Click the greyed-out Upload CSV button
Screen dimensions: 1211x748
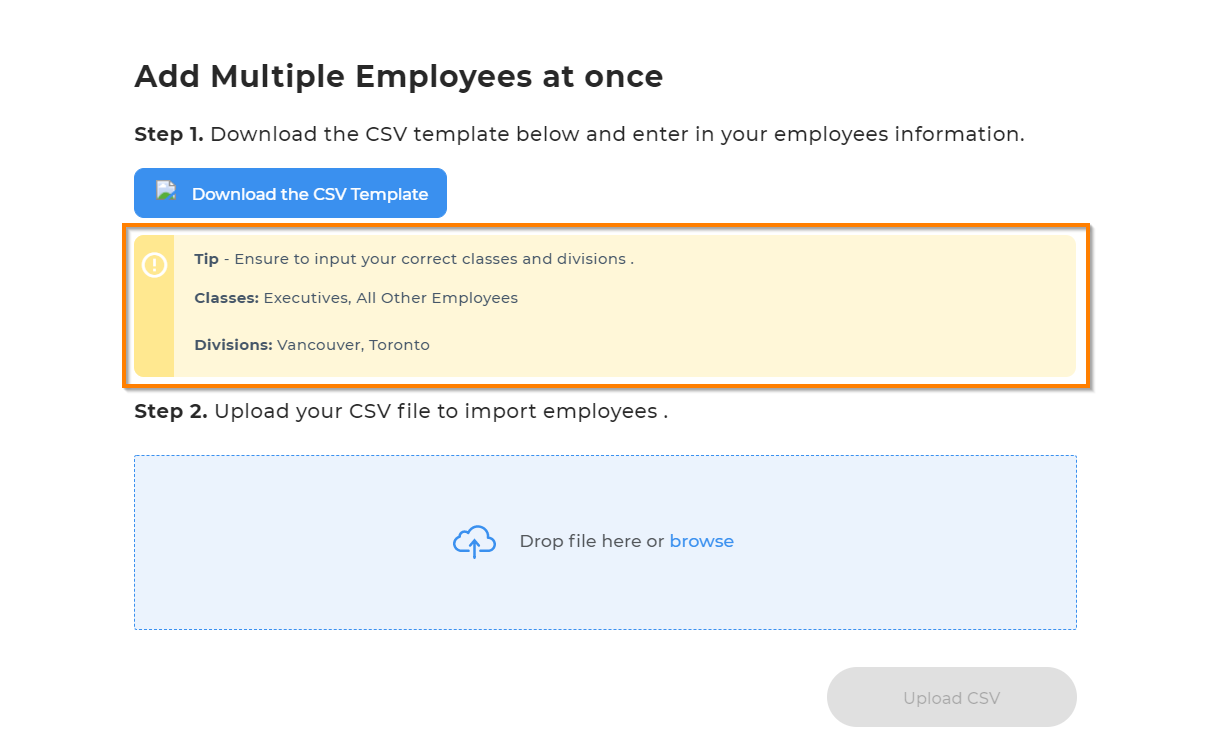tap(951, 697)
